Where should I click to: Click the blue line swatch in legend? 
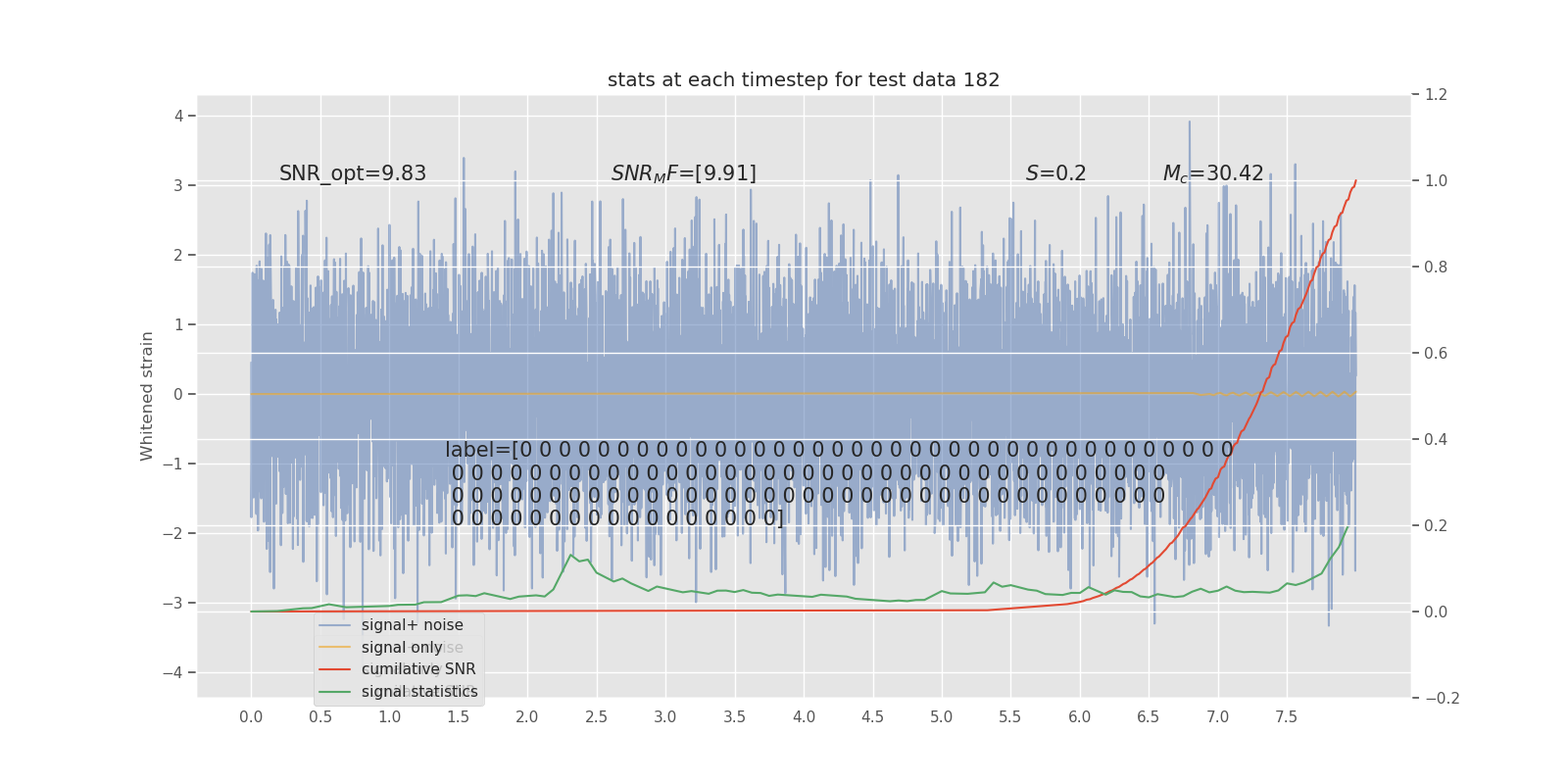click(335, 625)
